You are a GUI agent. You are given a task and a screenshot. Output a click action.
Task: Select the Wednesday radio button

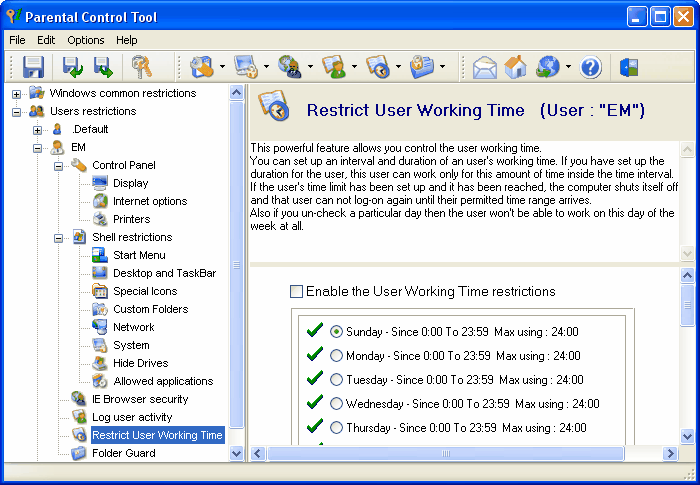click(x=336, y=404)
